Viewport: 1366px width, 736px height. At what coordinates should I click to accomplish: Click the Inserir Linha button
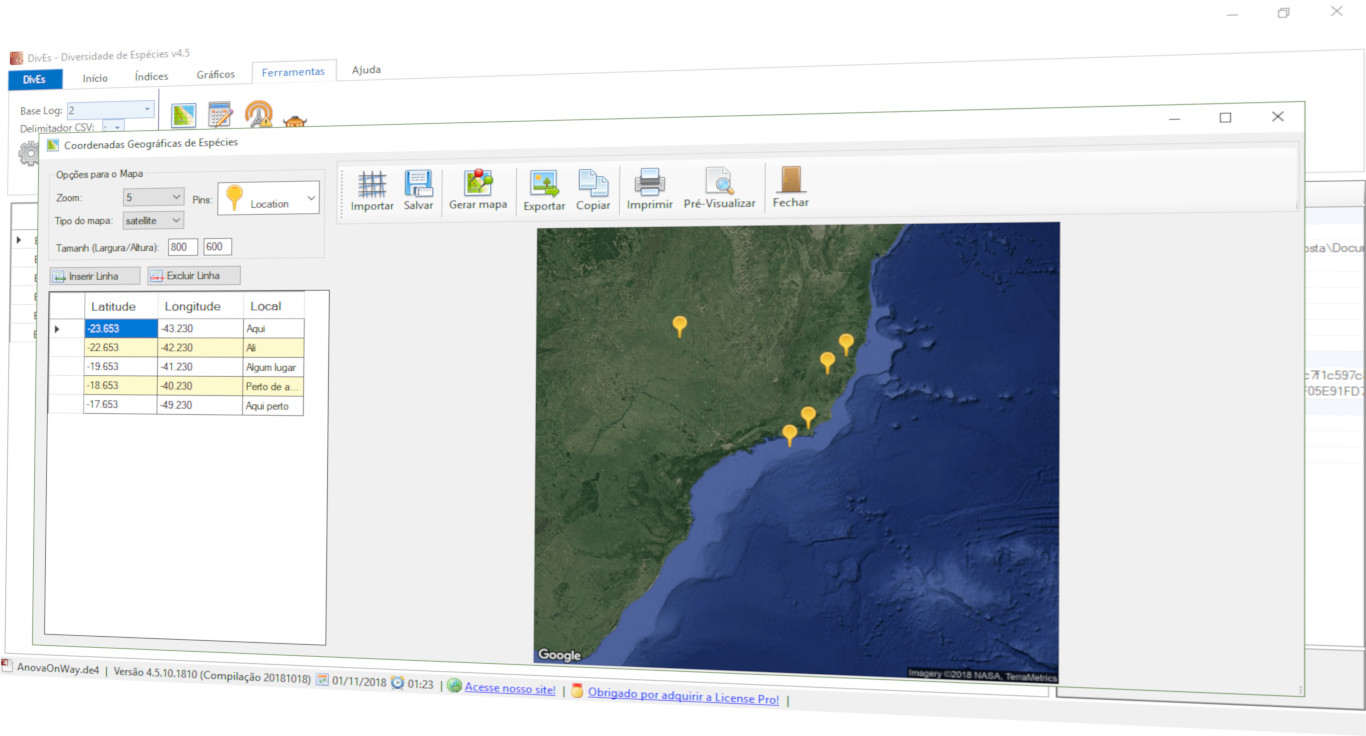click(95, 276)
